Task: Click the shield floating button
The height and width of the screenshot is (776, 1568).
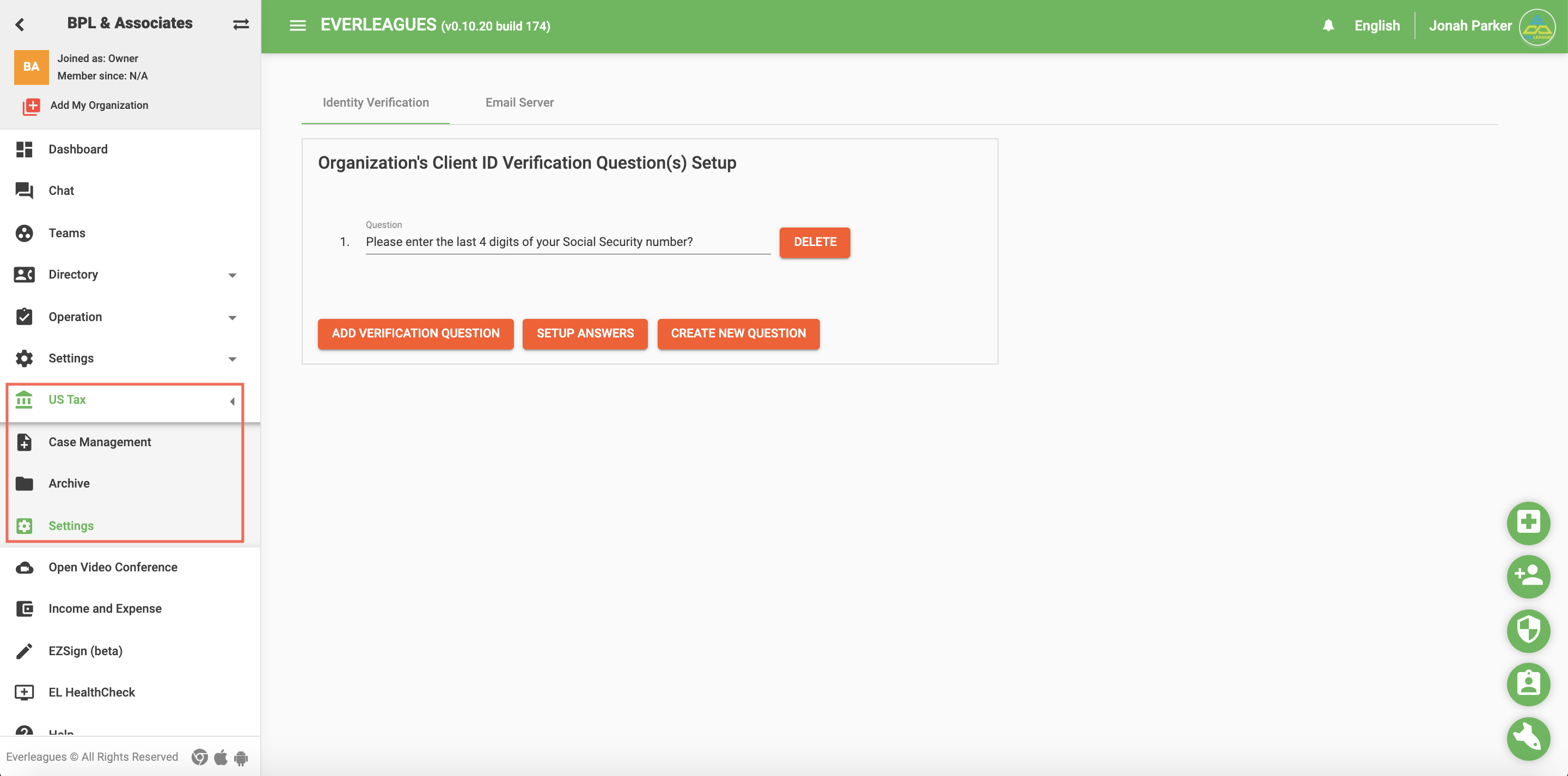Action: click(1528, 630)
